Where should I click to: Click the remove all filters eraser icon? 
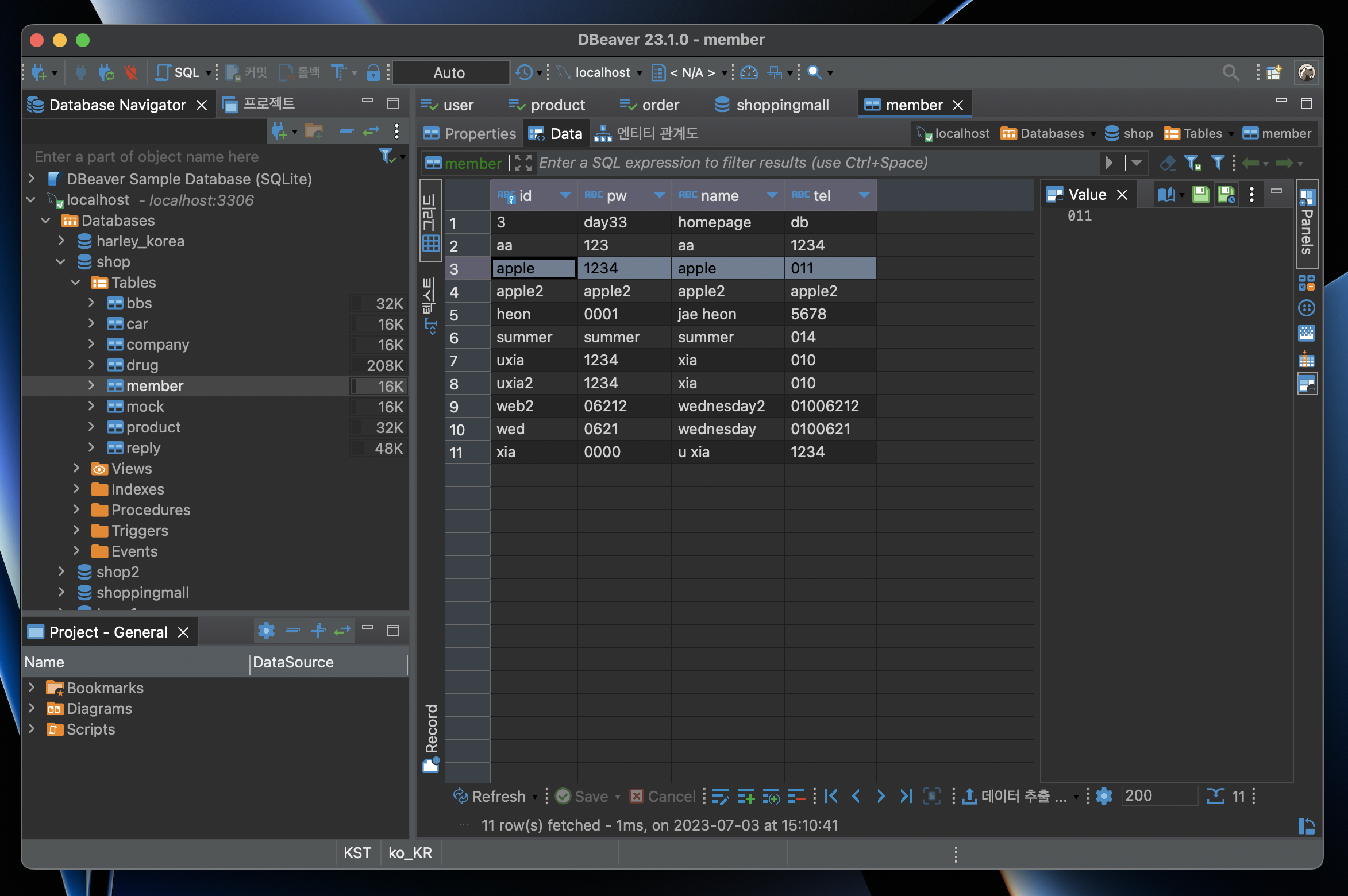tap(1167, 163)
